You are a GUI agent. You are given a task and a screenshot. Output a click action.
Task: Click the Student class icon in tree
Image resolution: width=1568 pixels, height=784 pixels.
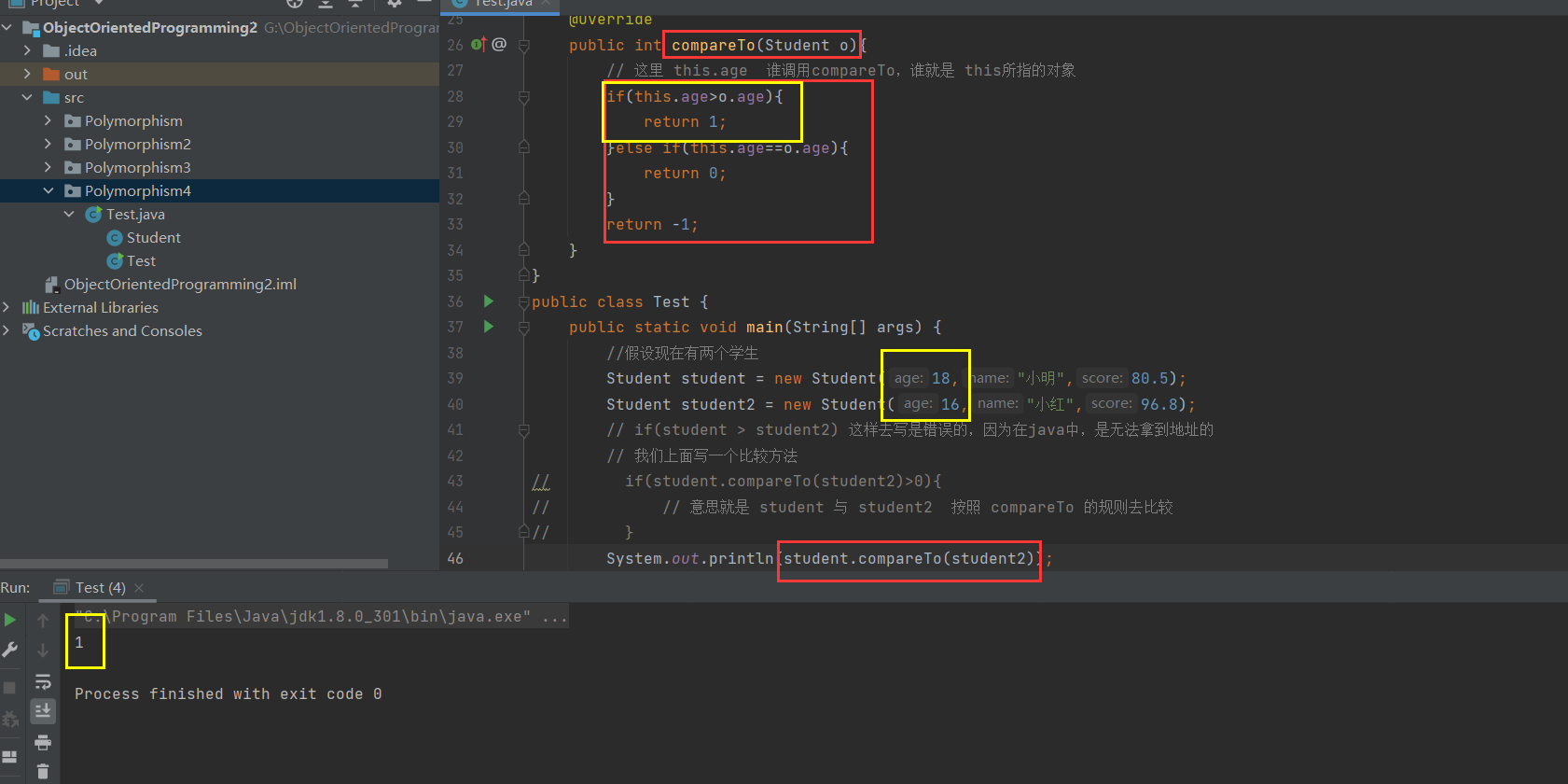115,238
